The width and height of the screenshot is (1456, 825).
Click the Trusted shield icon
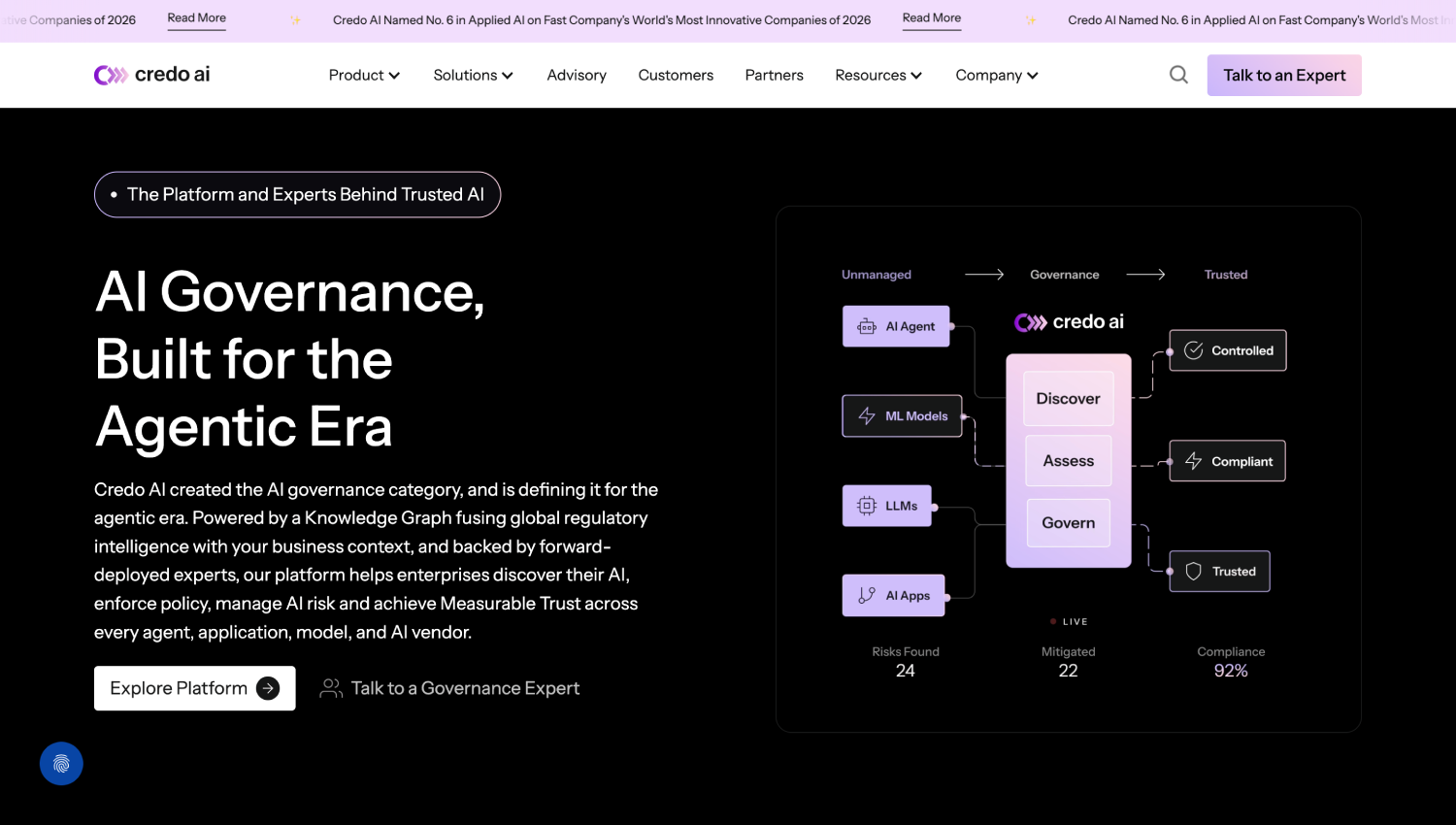point(1194,572)
